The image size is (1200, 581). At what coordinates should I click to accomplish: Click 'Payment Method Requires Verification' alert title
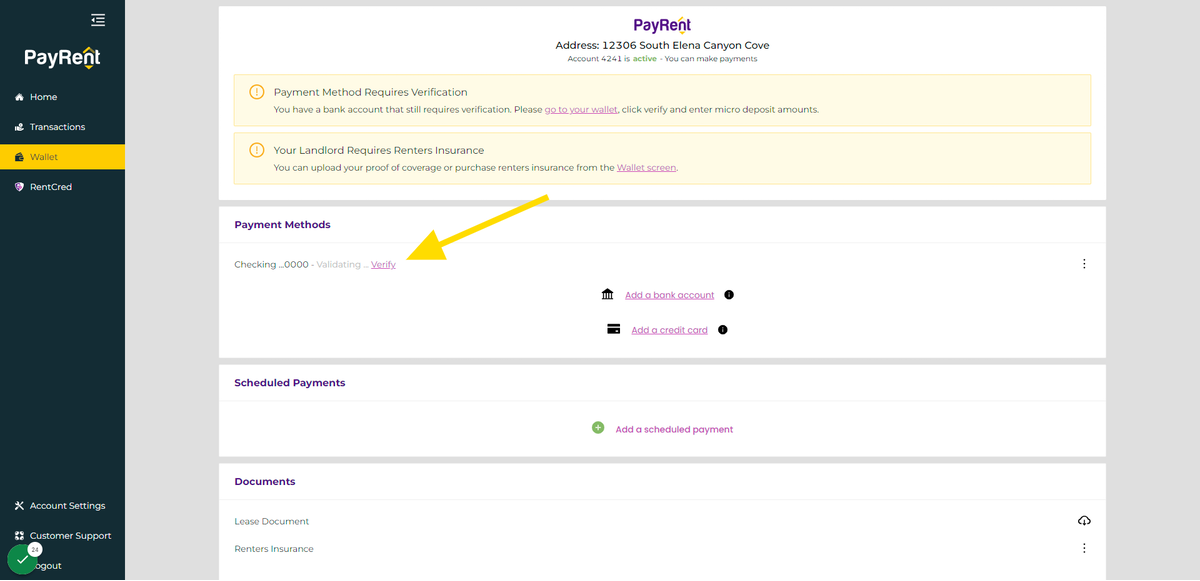[x=370, y=92]
